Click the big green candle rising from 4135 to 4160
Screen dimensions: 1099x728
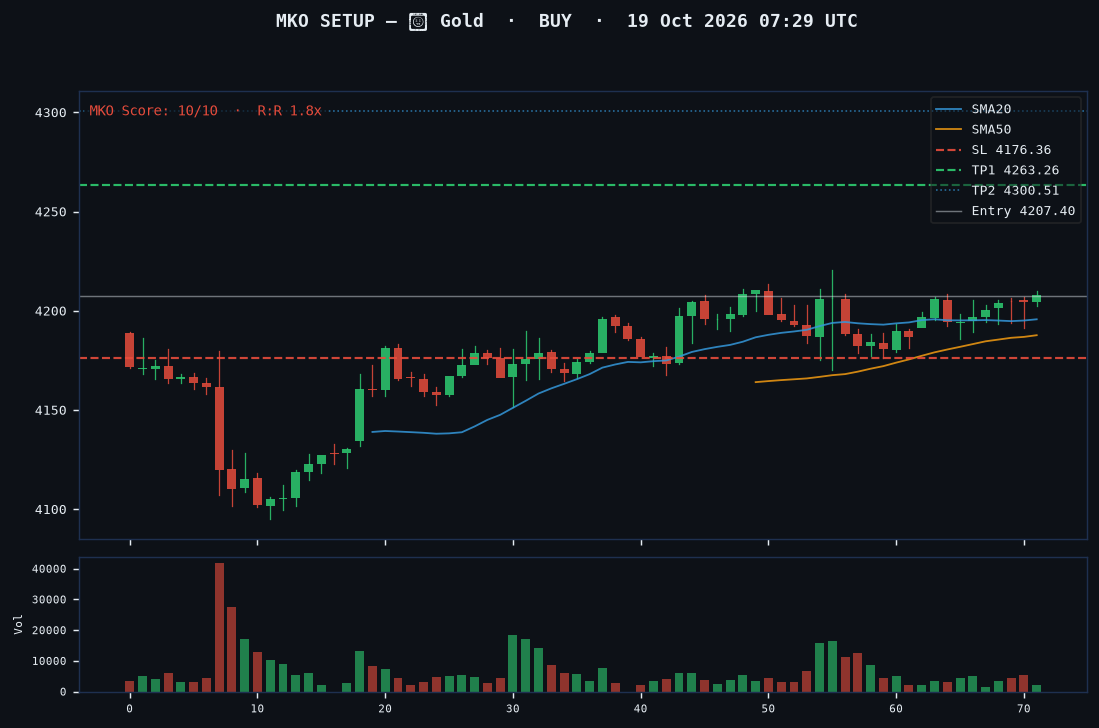coord(360,415)
